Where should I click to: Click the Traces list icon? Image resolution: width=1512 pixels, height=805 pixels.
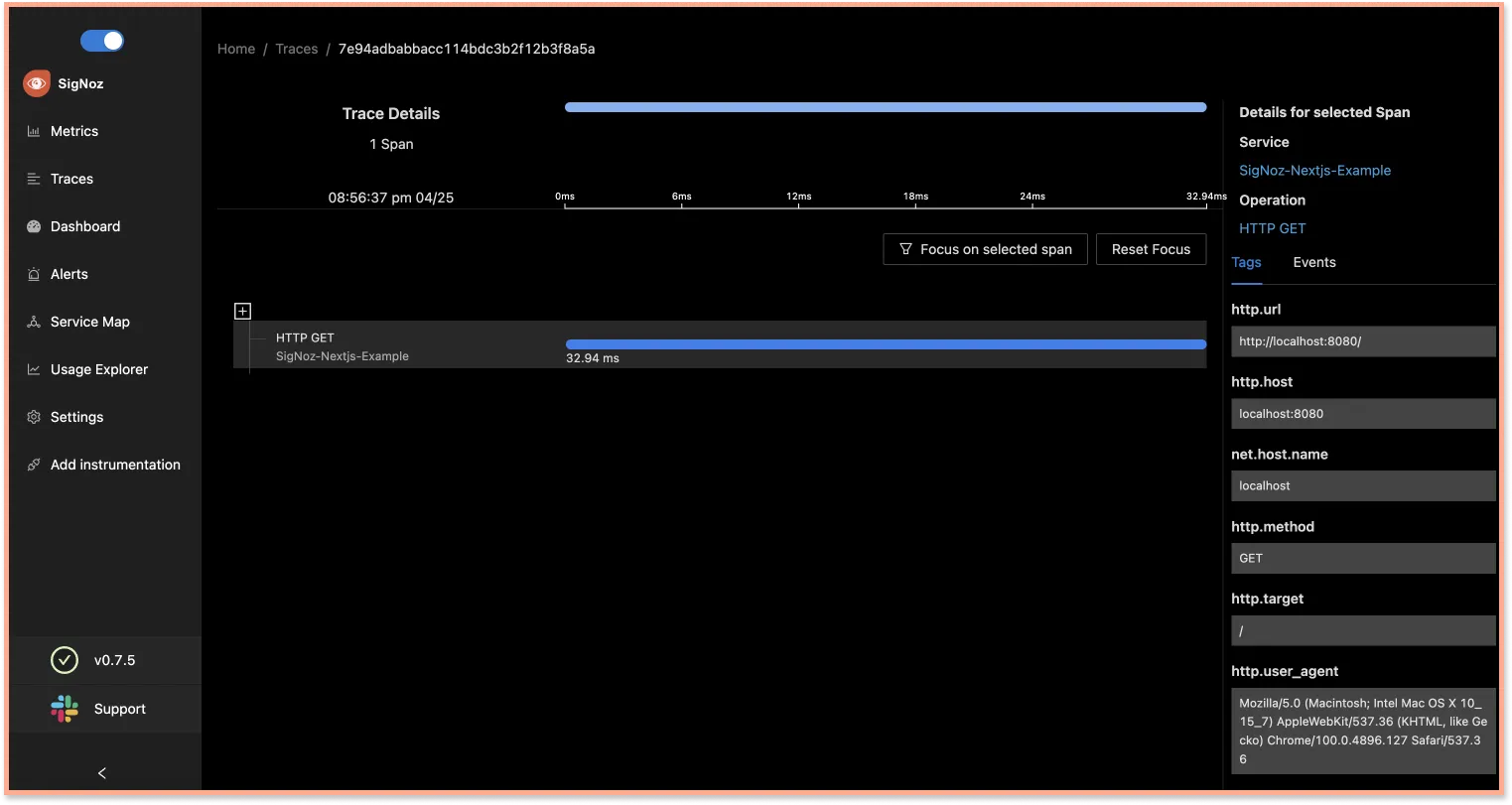(x=34, y=179)
